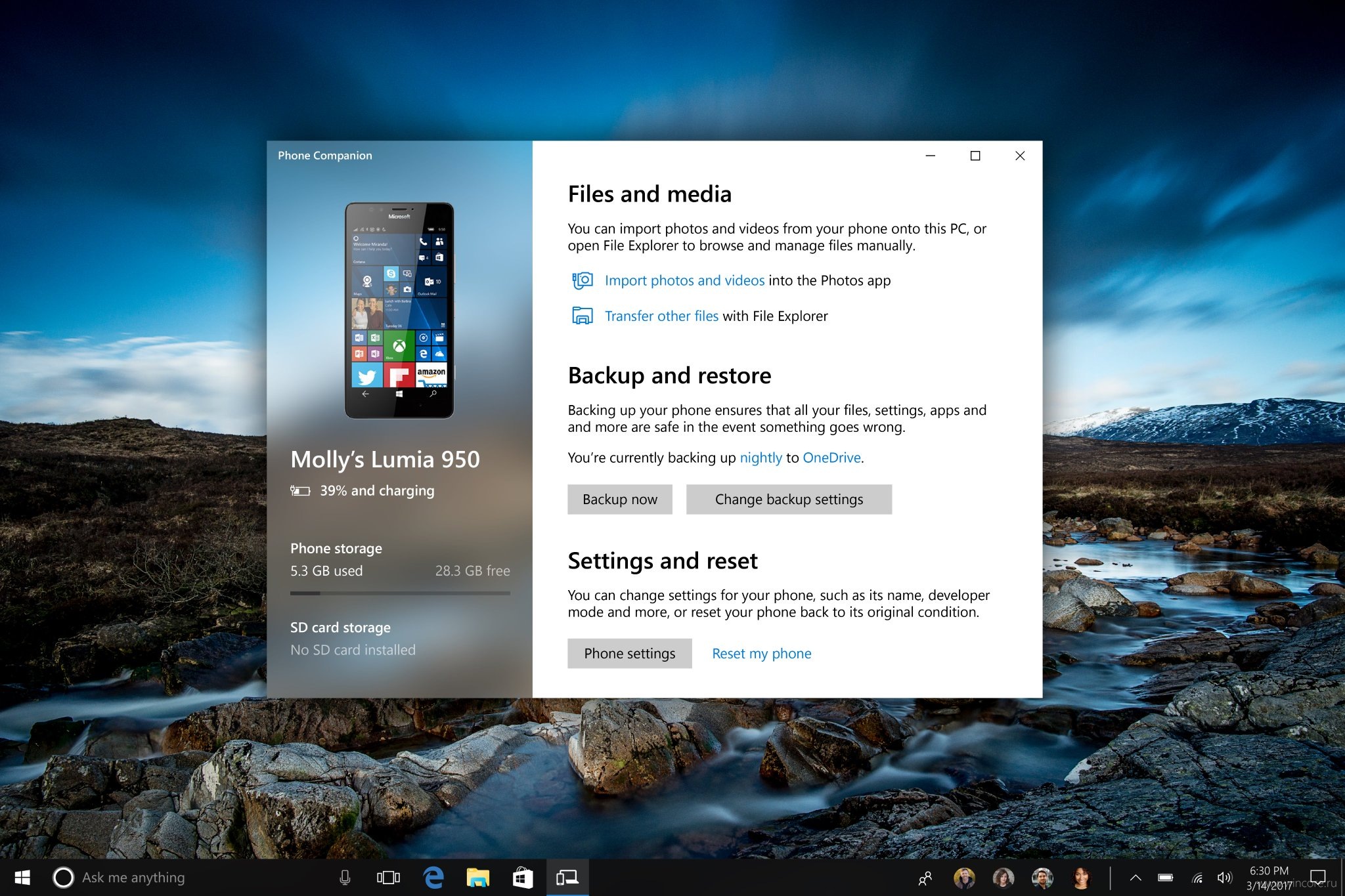
Task: Open the People icon in the taskbar
Action: [925, 878]
